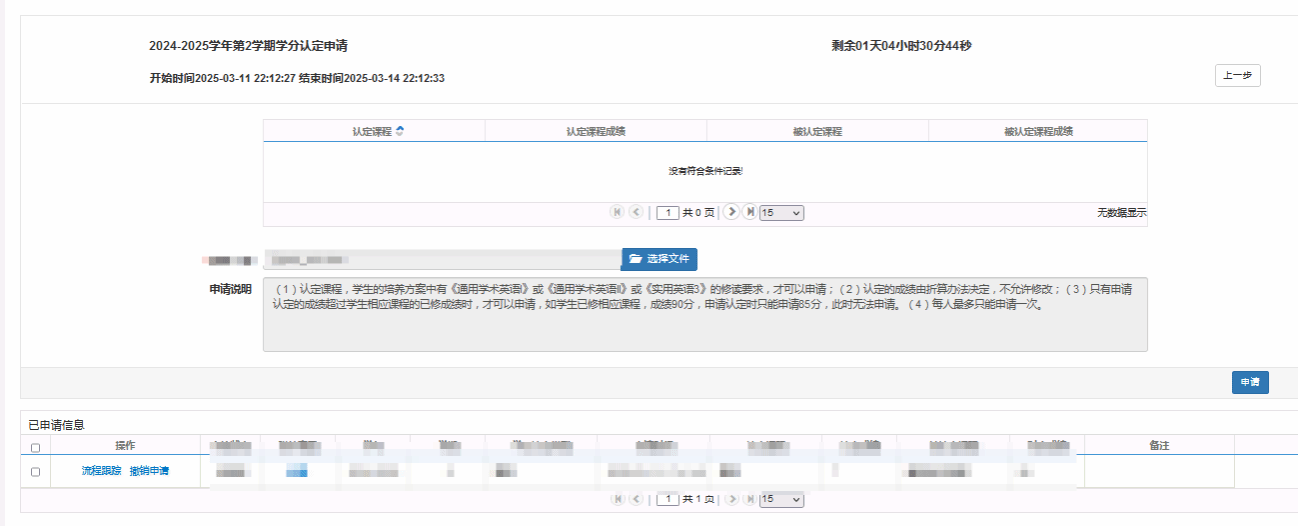This screenshot has width=1298, height=526.
Task: Submit with the blue 申请 button
Action: (1249, 382)
